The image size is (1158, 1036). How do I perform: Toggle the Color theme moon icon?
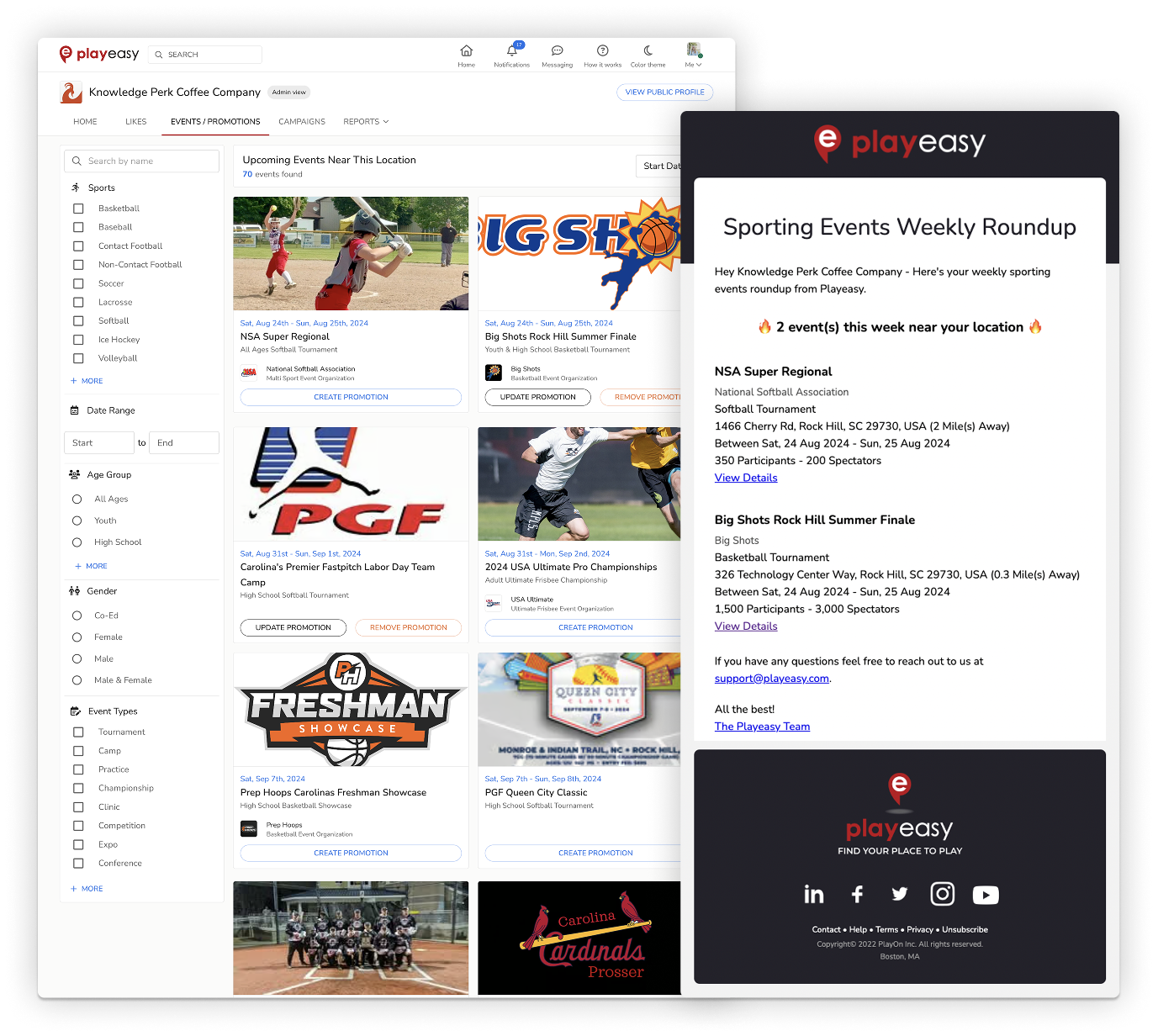point(648,51)
